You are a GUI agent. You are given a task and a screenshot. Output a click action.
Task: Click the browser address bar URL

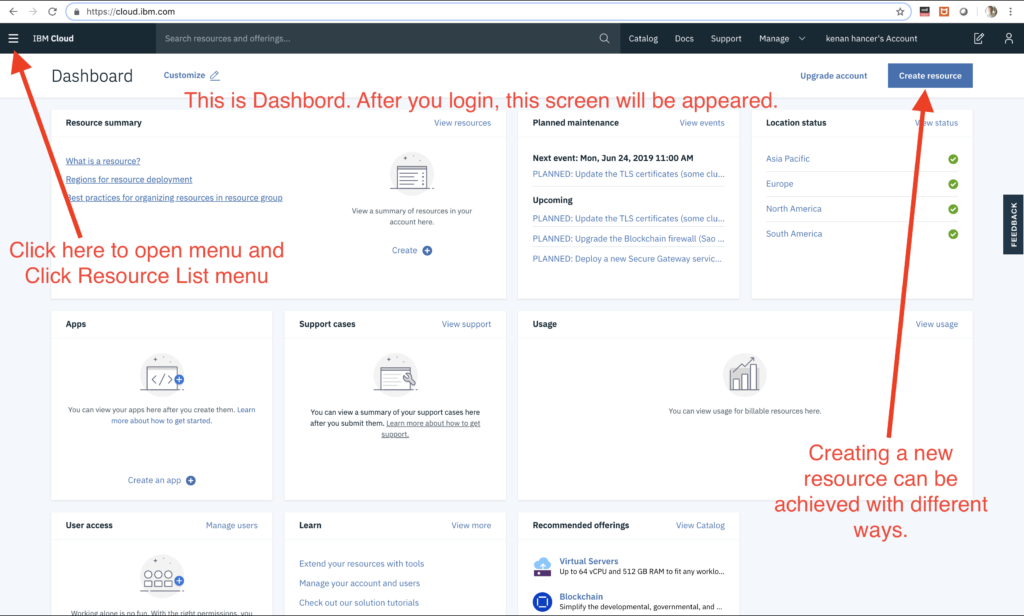click(x=131, y=12)
